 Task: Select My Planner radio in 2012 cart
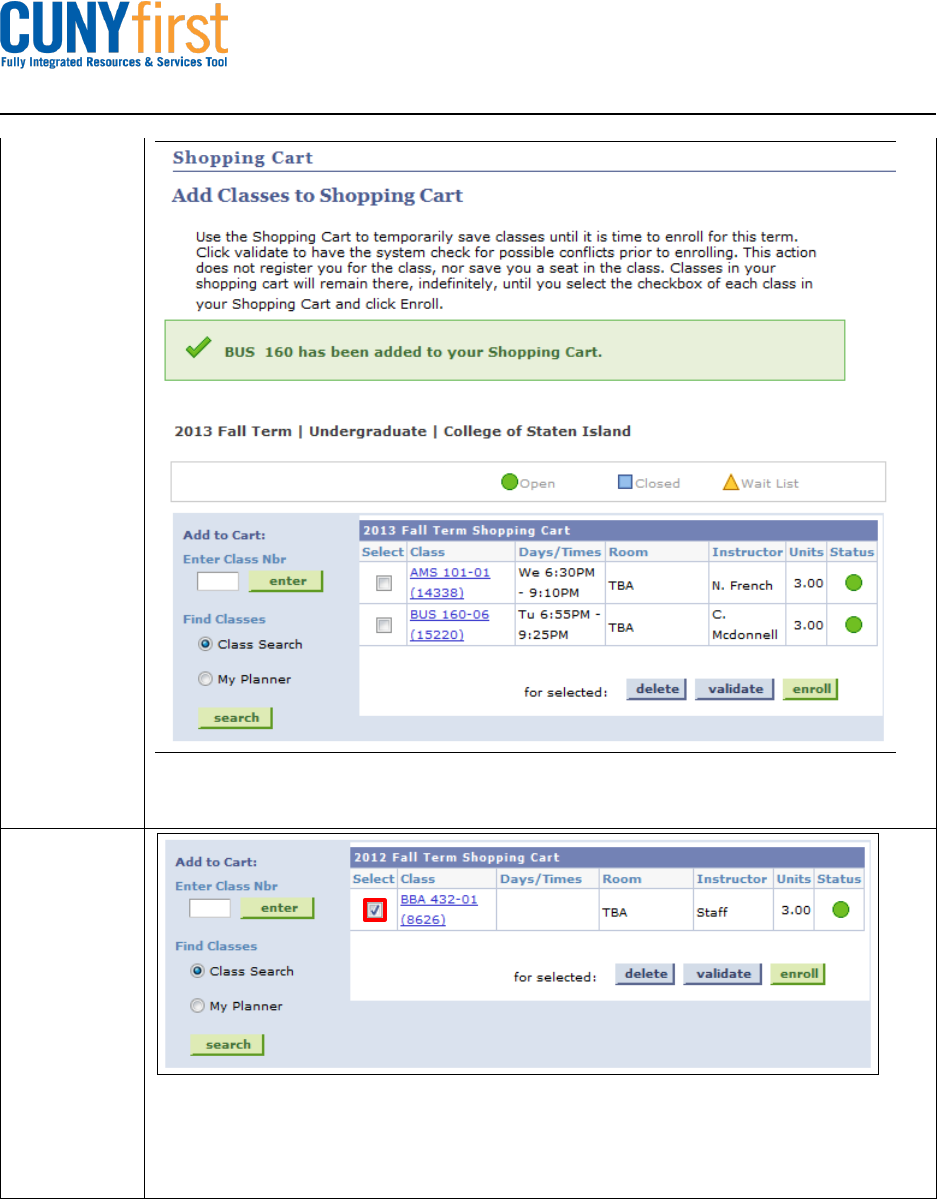pos(197,1006)
